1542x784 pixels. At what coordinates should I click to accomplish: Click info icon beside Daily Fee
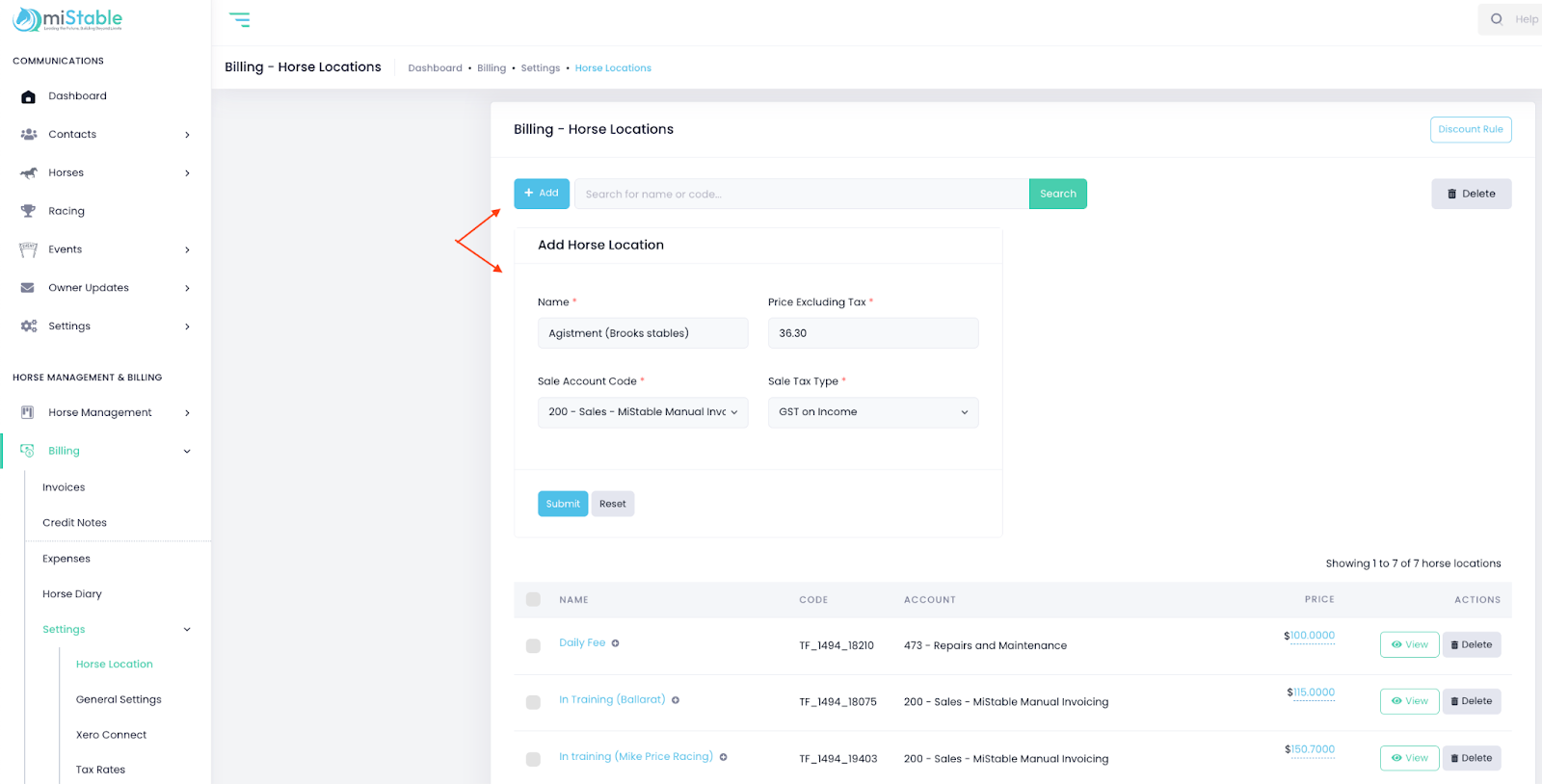click(x=615, y=643)
